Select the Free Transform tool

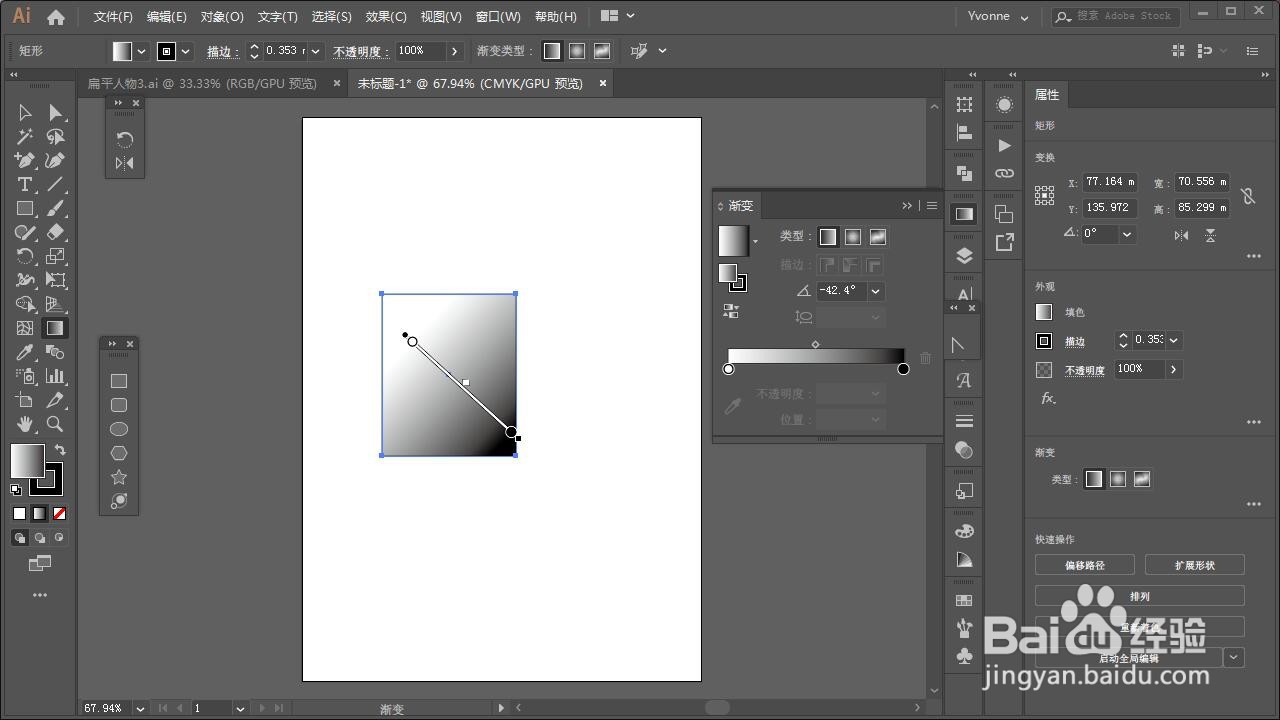tap(56, 280)
